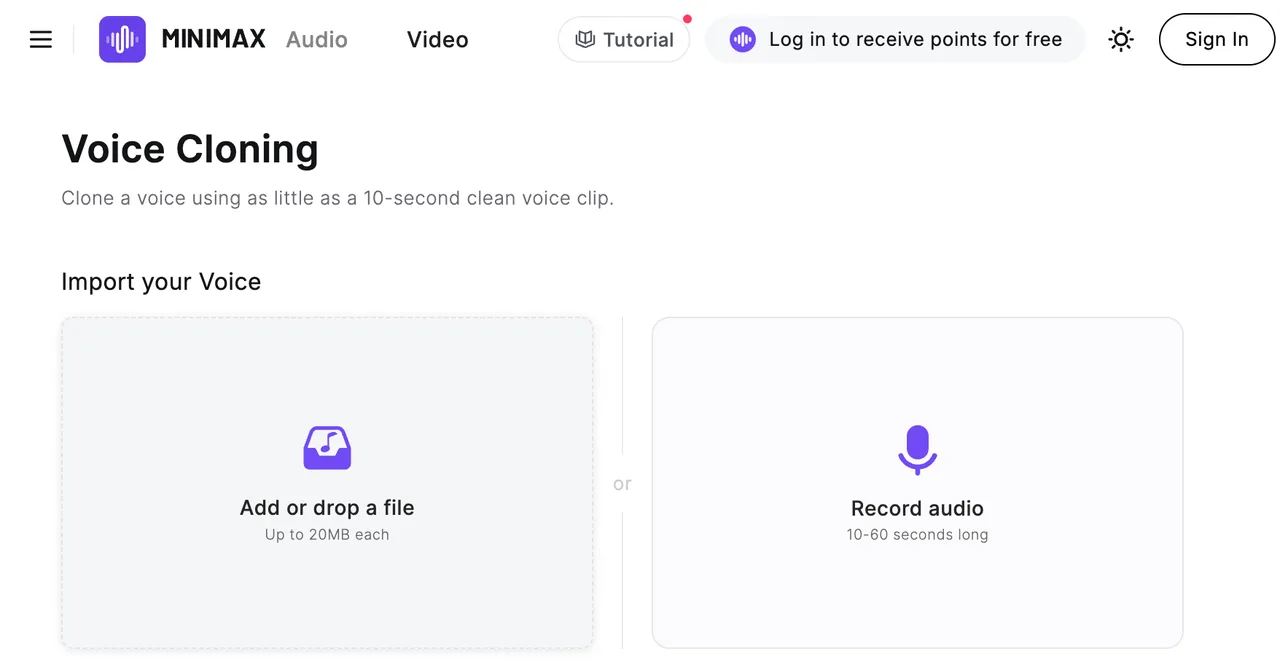This screenshot has height=670, width=1280.
Task: Click the 10-second clean voice clip description
Action: tap(337, 198)
